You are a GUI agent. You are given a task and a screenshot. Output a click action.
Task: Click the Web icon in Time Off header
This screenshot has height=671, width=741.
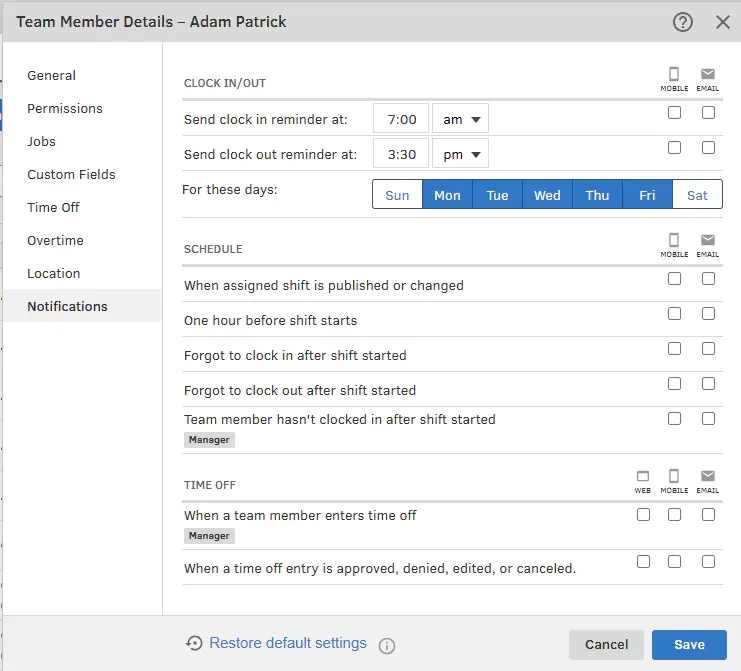click(643, 476)
